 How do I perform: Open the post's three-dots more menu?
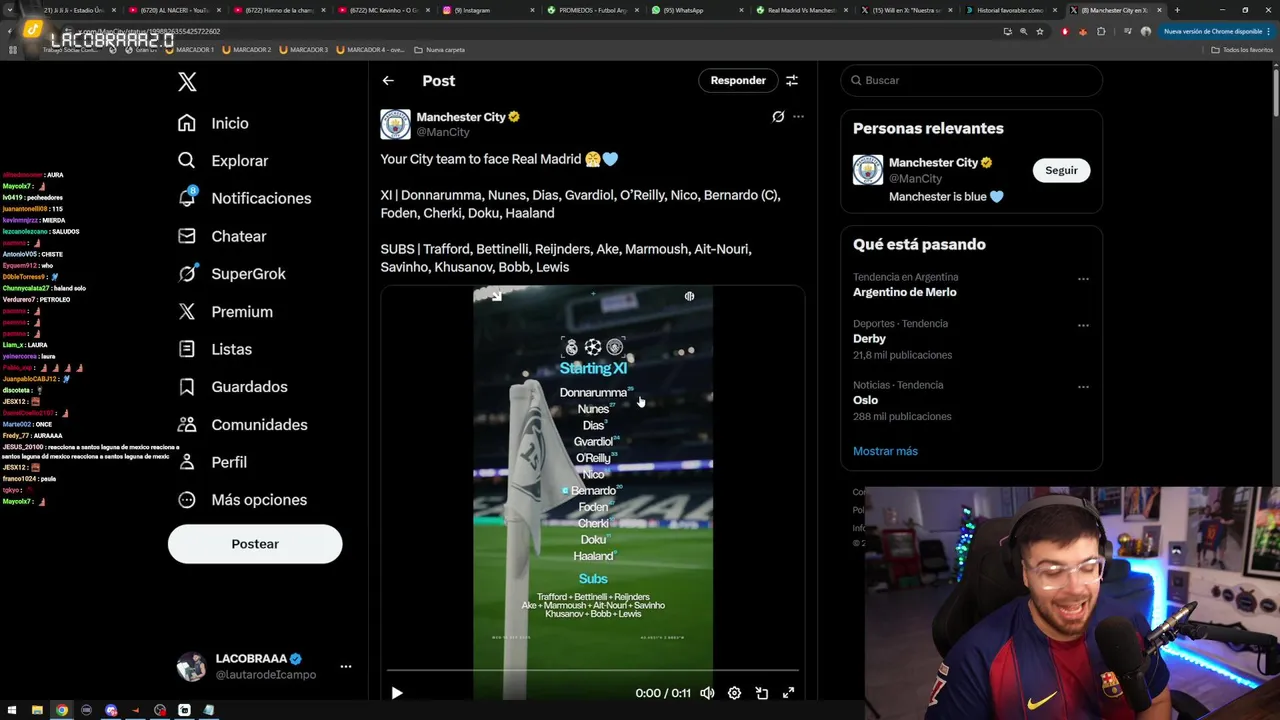pyautogui.click(x=798, y=117)
